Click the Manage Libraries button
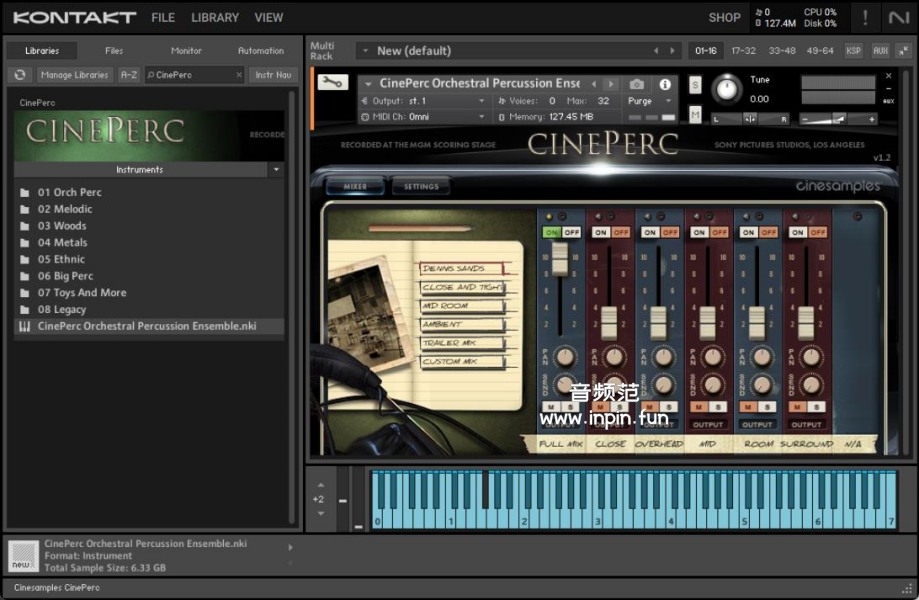Viewport: 919px width, 600px height. tap(75, 75)
